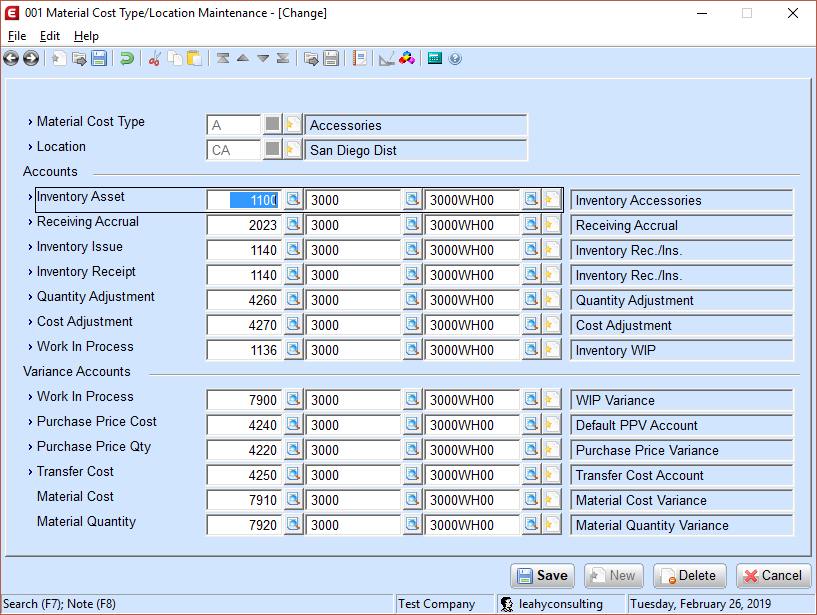Click the Cut scissors icon
The height and width of the screenshot is (615, 817).
(x=155, y=58)
